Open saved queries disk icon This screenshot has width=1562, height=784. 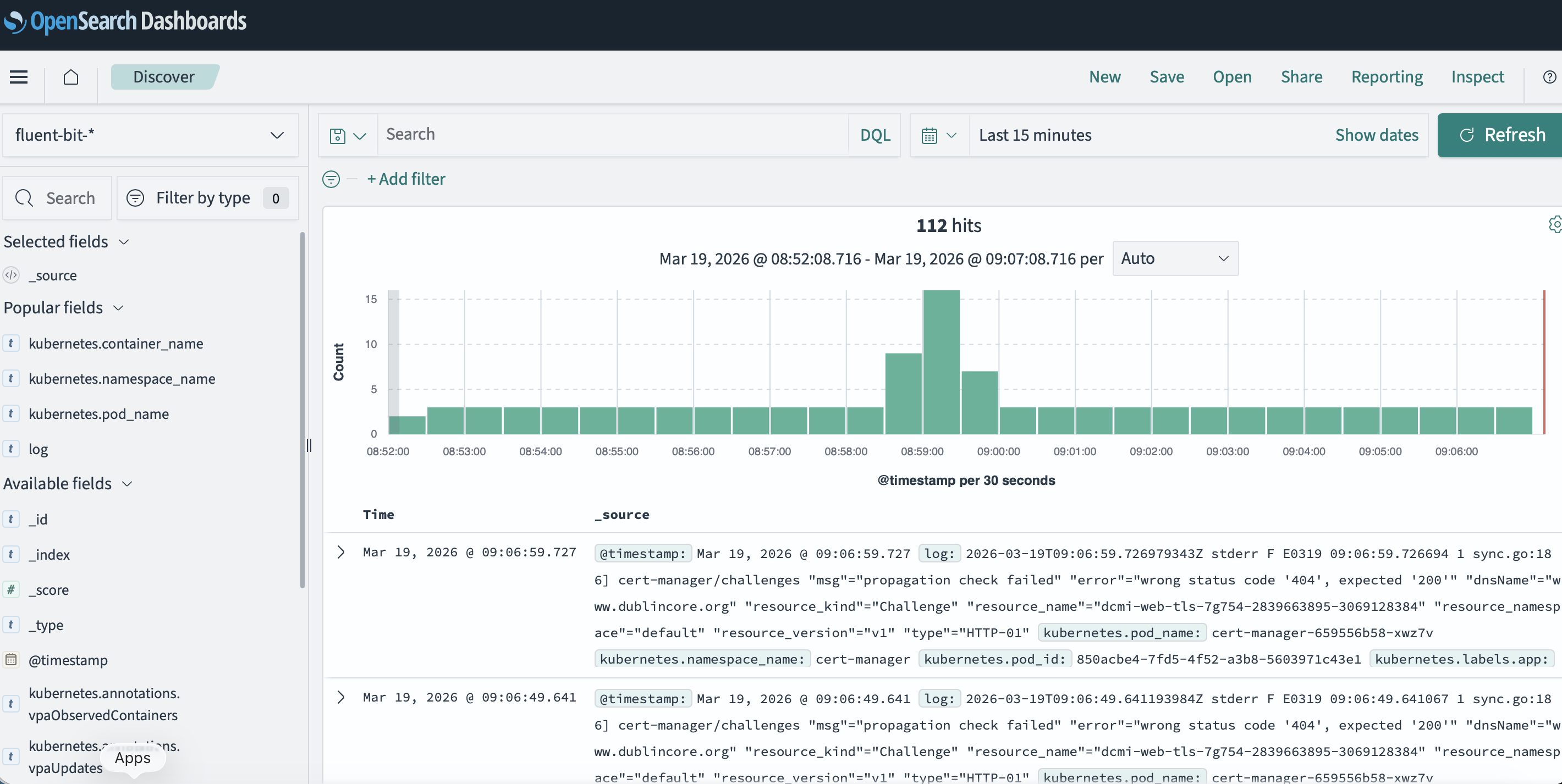click(x=348, y=135)
